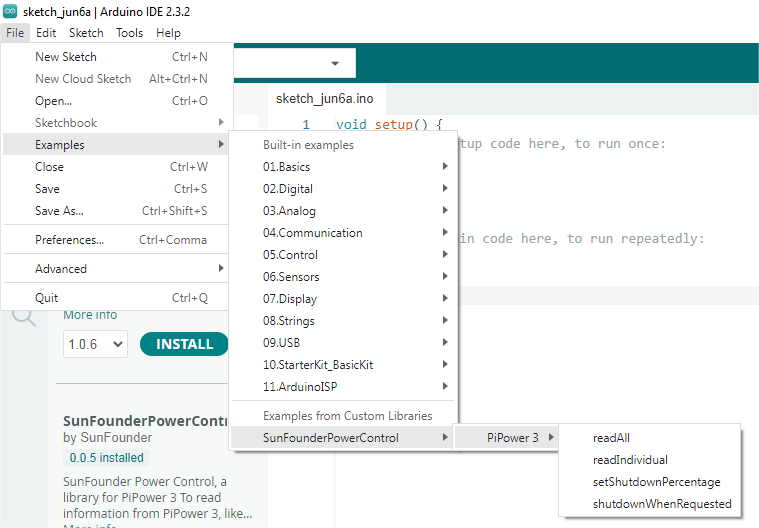Click Examples from Custom Libraries header

point(348,416)
